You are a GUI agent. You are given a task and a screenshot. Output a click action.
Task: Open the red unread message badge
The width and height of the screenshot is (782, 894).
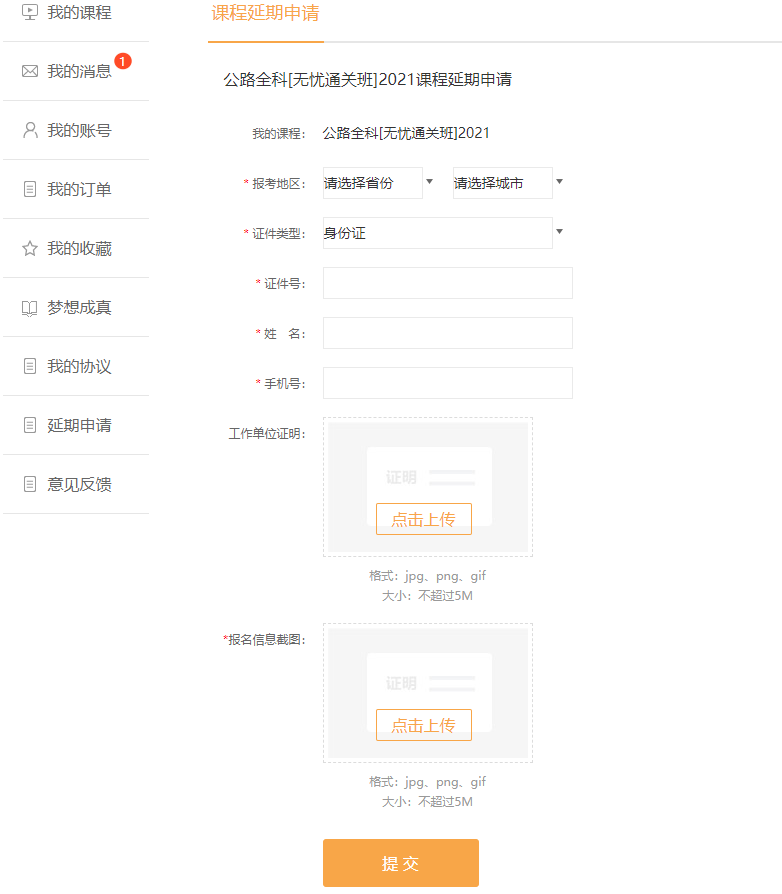click(x=122, y=61)
